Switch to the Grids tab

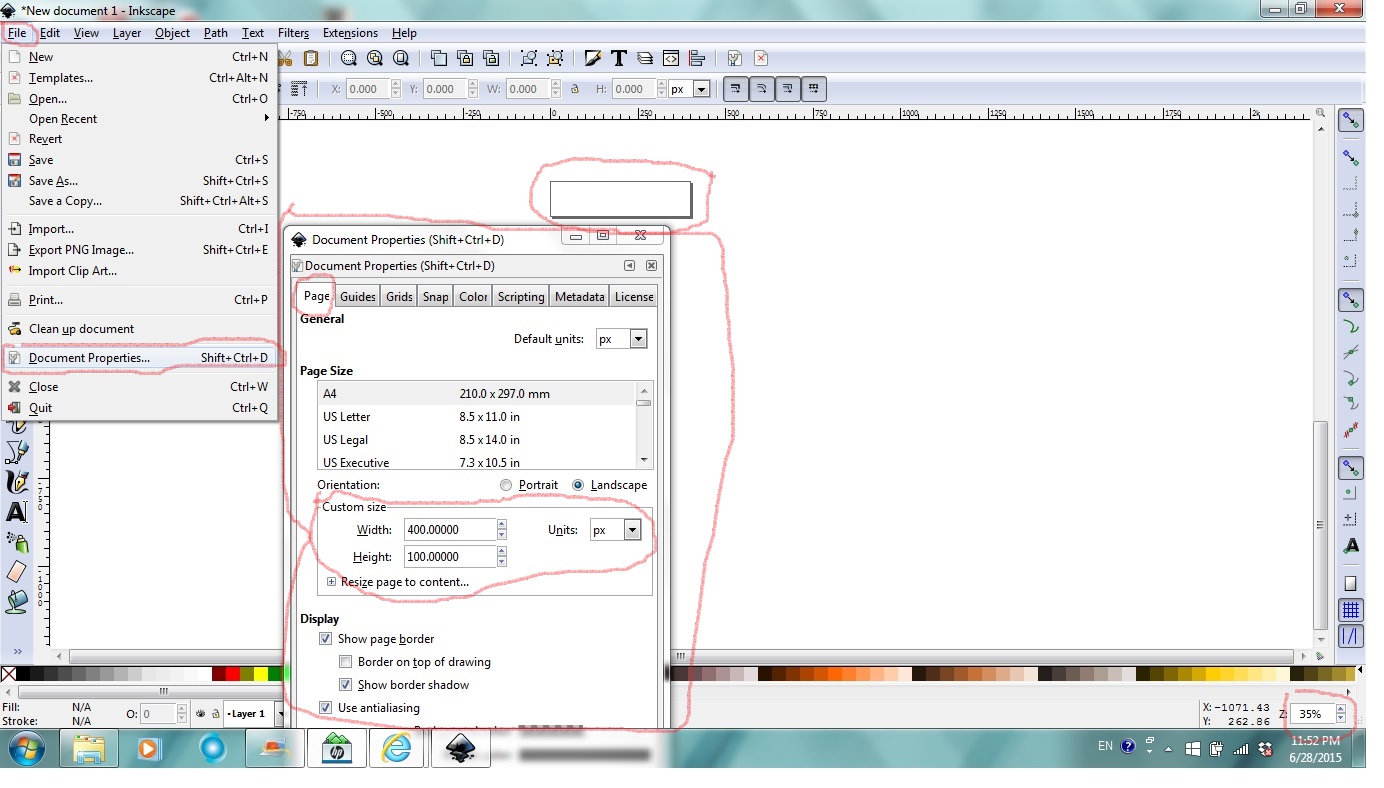point(399,297)
